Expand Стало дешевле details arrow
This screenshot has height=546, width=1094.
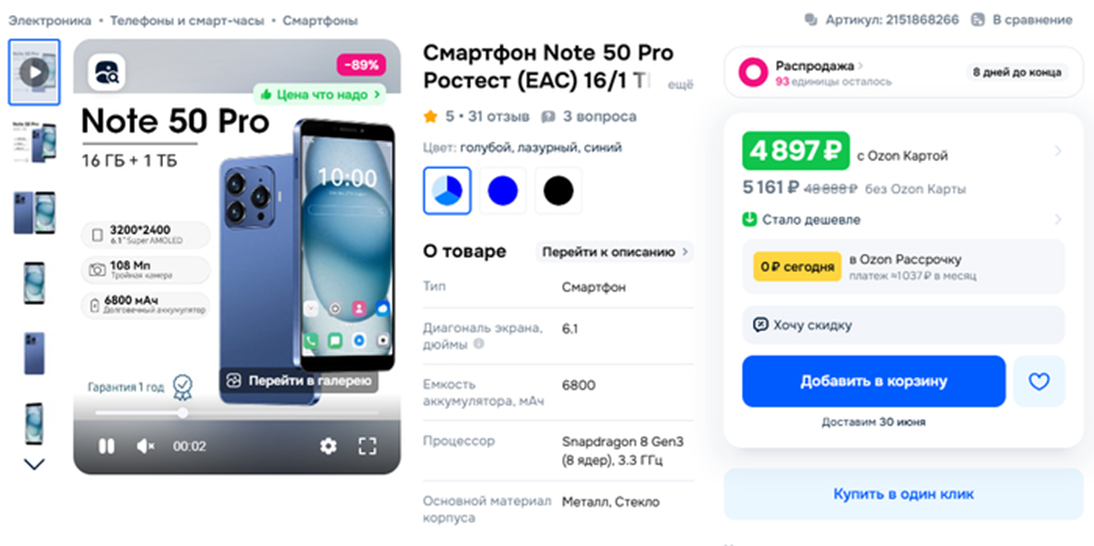(x=1058, y=220)
